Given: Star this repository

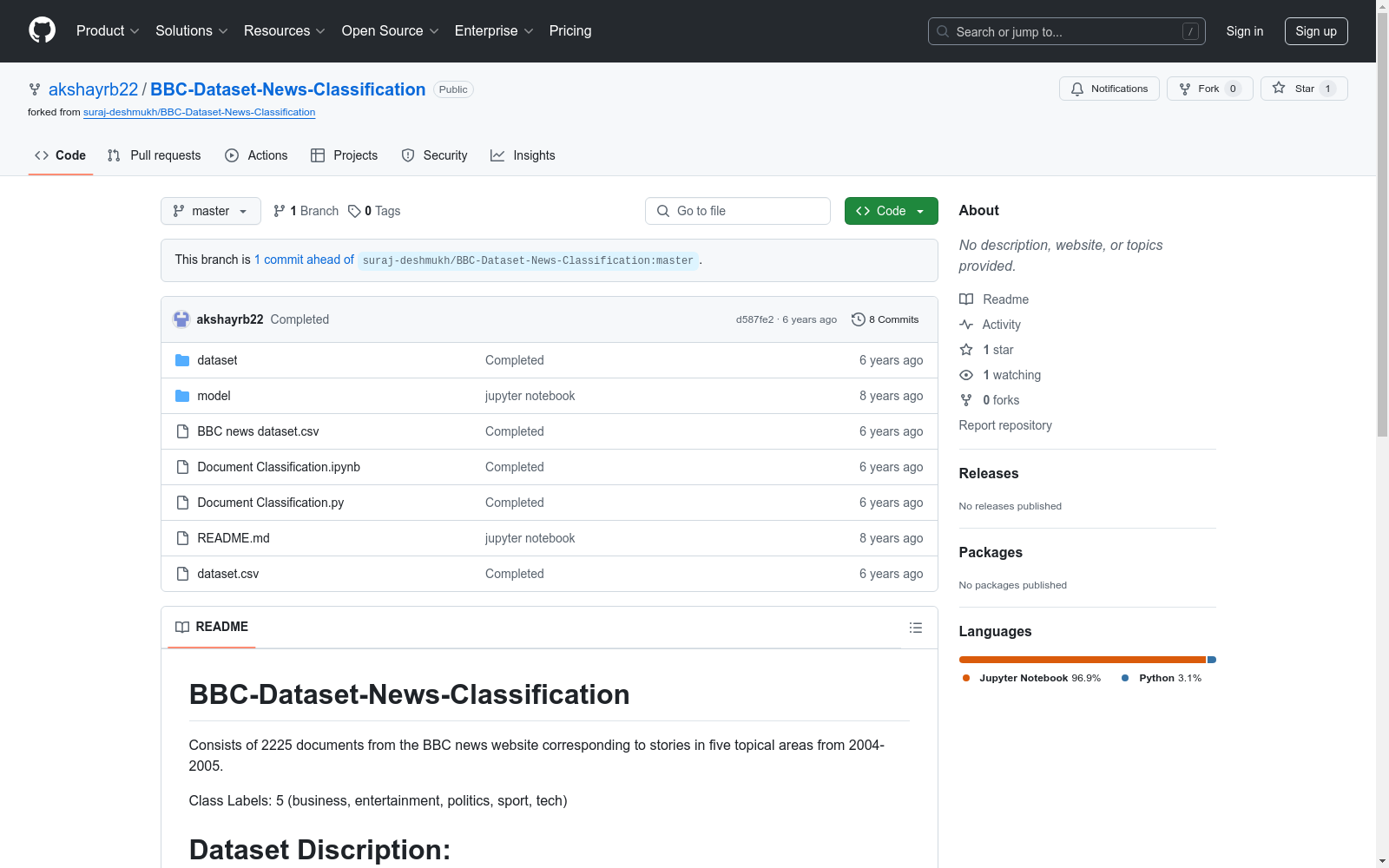Looking at the screenshot, I should (x=1304, y=89).
